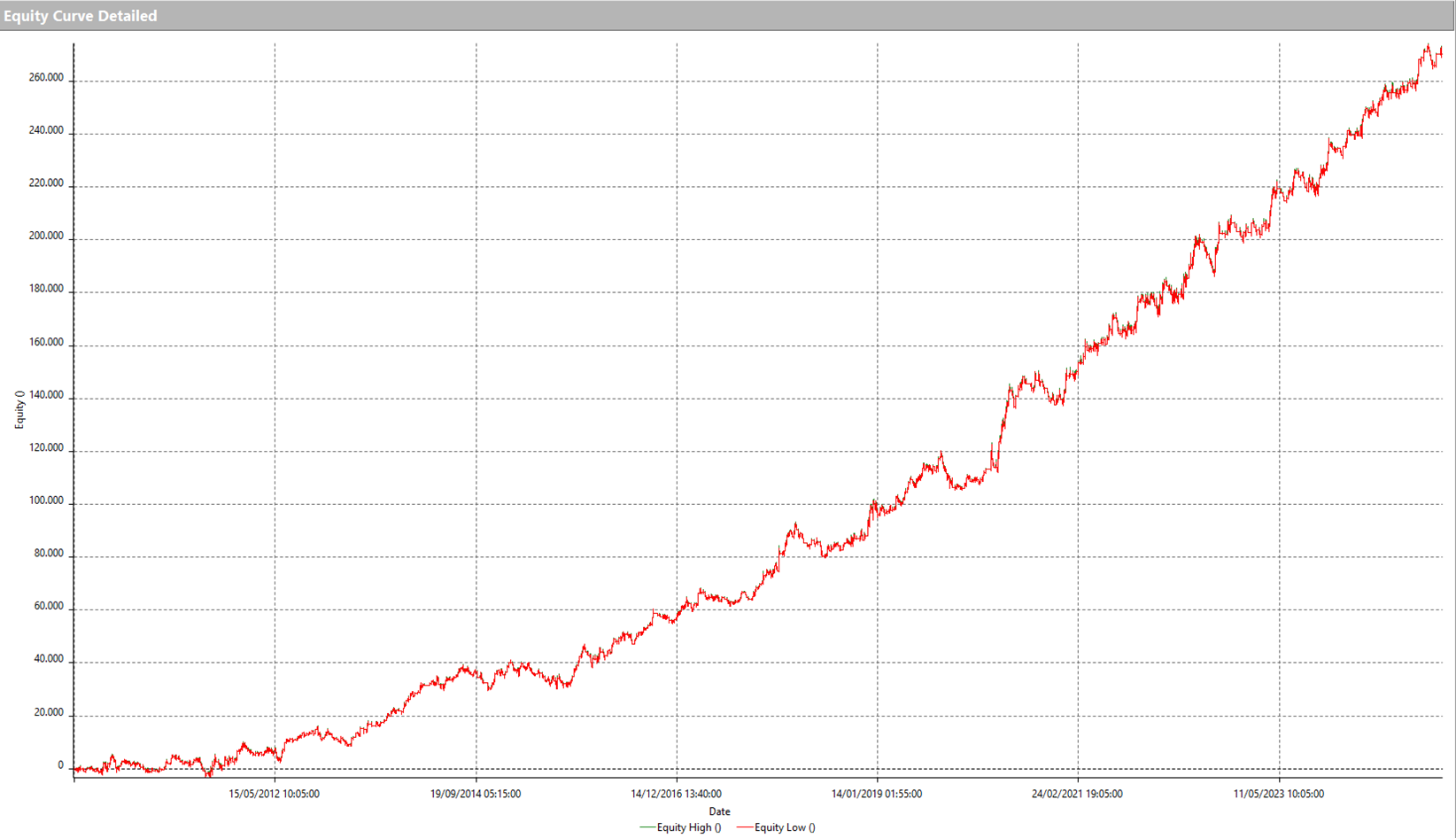The height and width of the screenshot is (838, 1456).
Task: Click the 140.000 y-axis label
Action: 46,395
